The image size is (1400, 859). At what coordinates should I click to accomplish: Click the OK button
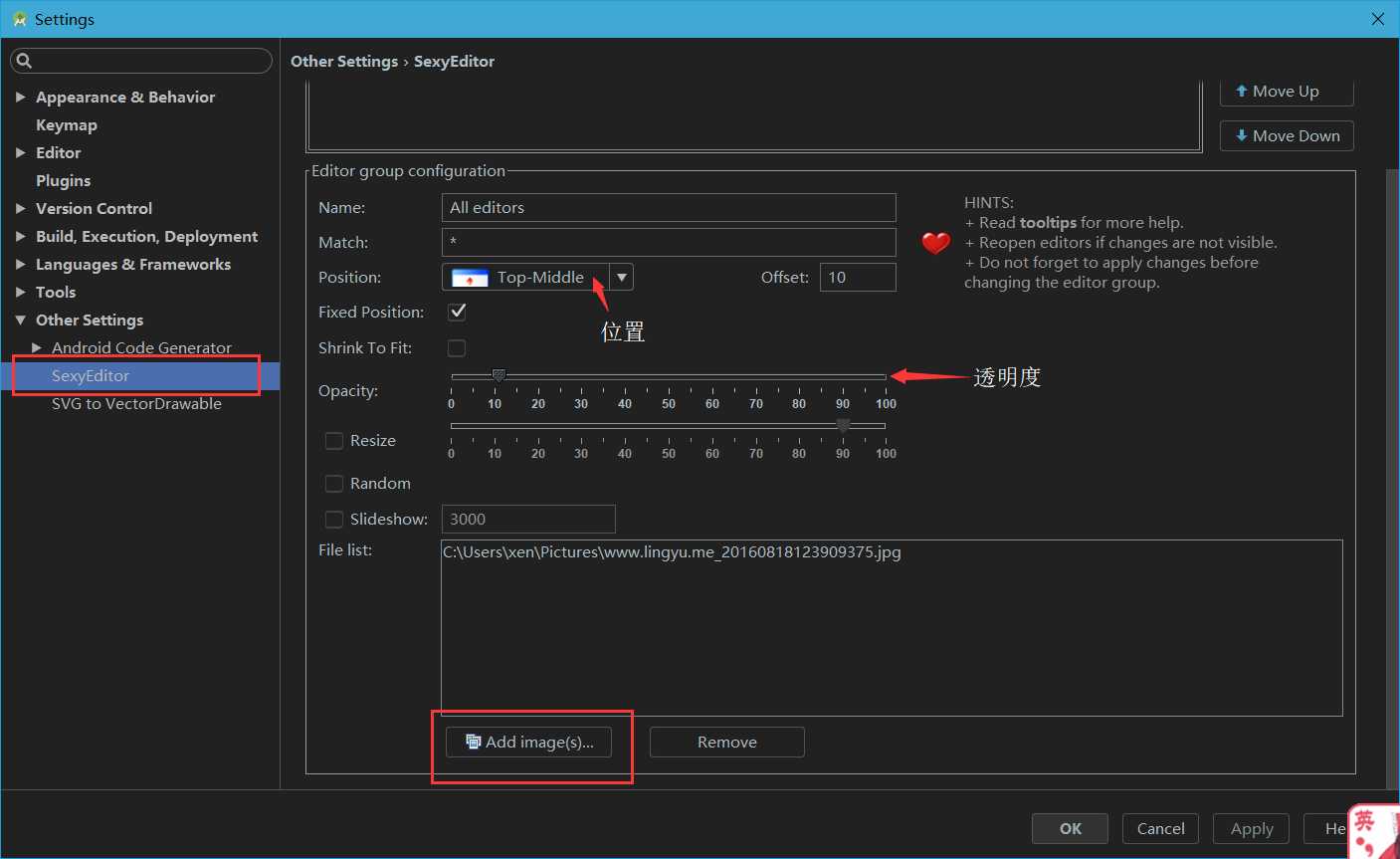tap(1071, 828)
